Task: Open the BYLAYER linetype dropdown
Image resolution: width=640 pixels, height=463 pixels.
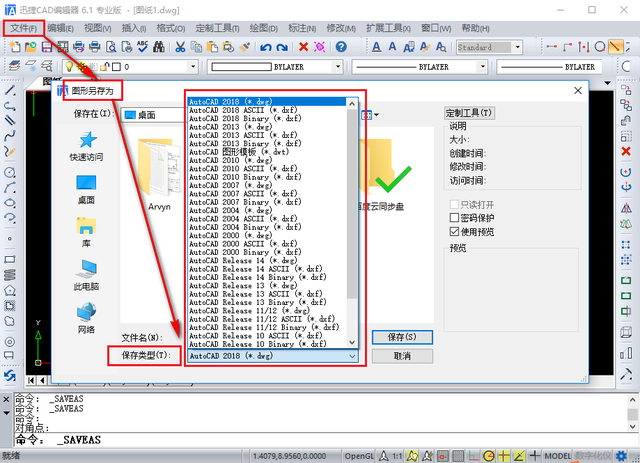Action: [482, 67]
